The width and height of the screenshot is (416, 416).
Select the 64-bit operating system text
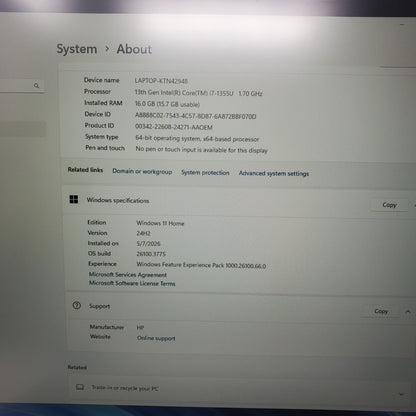click(x=197, y=138)
